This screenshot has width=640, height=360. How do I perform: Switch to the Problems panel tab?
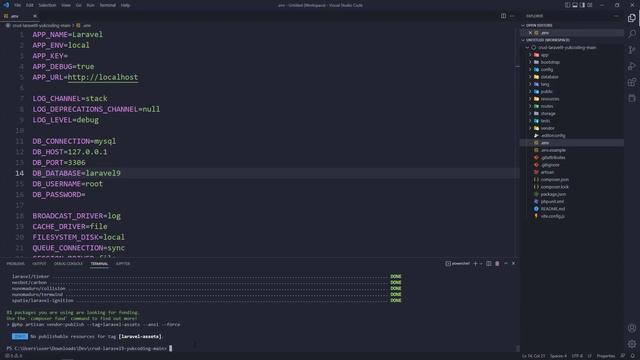[x=16, y=264]
